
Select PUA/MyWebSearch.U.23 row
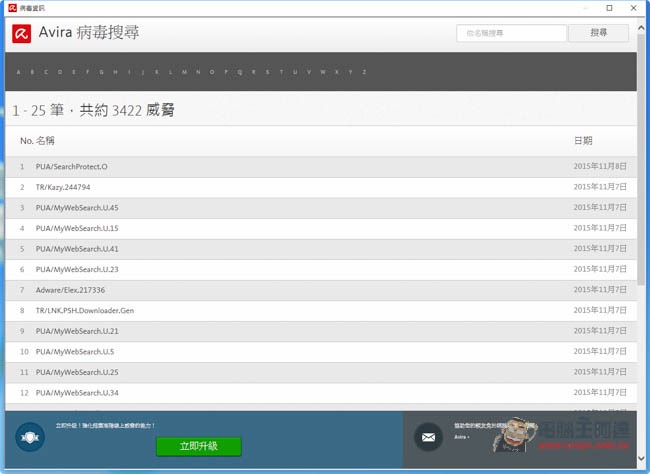[x=321, y=270]
